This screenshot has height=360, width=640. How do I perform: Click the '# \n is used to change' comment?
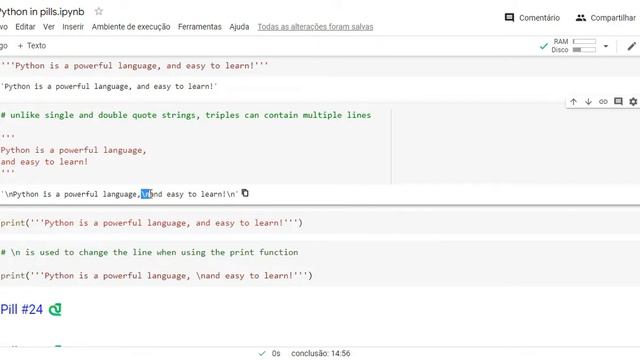[149, 252]
